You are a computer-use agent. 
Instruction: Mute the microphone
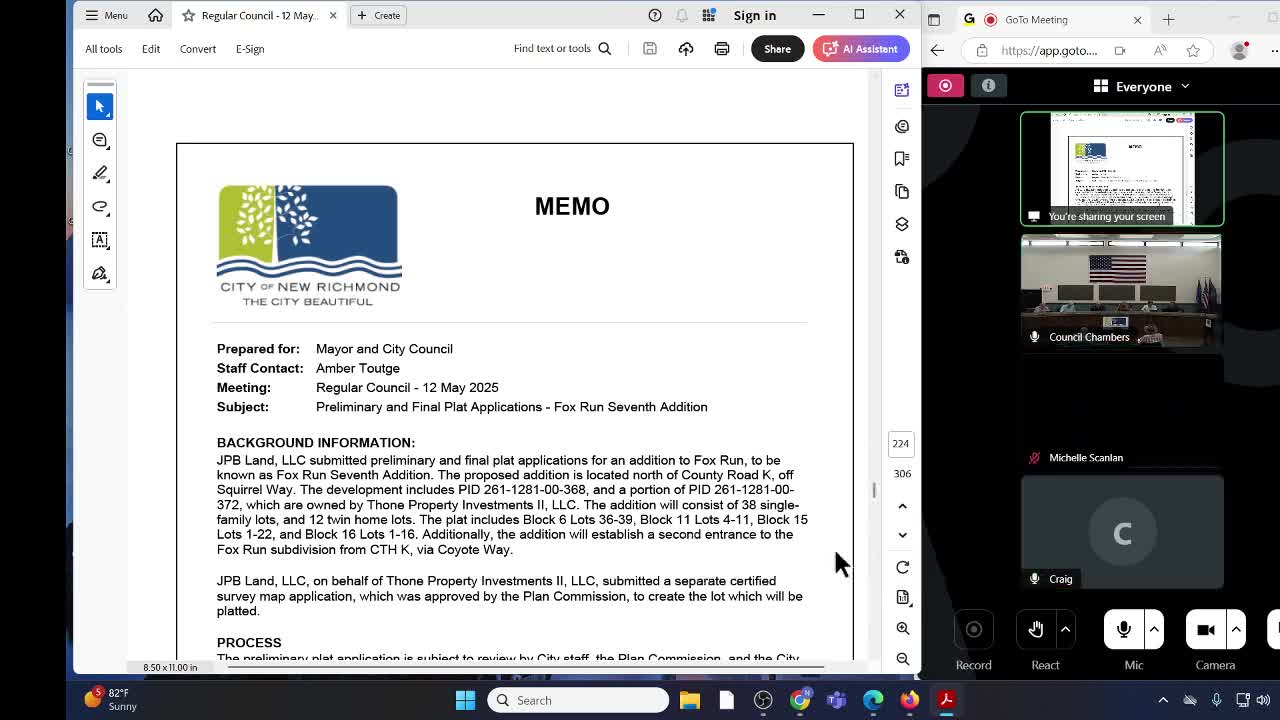[1124, 629]
